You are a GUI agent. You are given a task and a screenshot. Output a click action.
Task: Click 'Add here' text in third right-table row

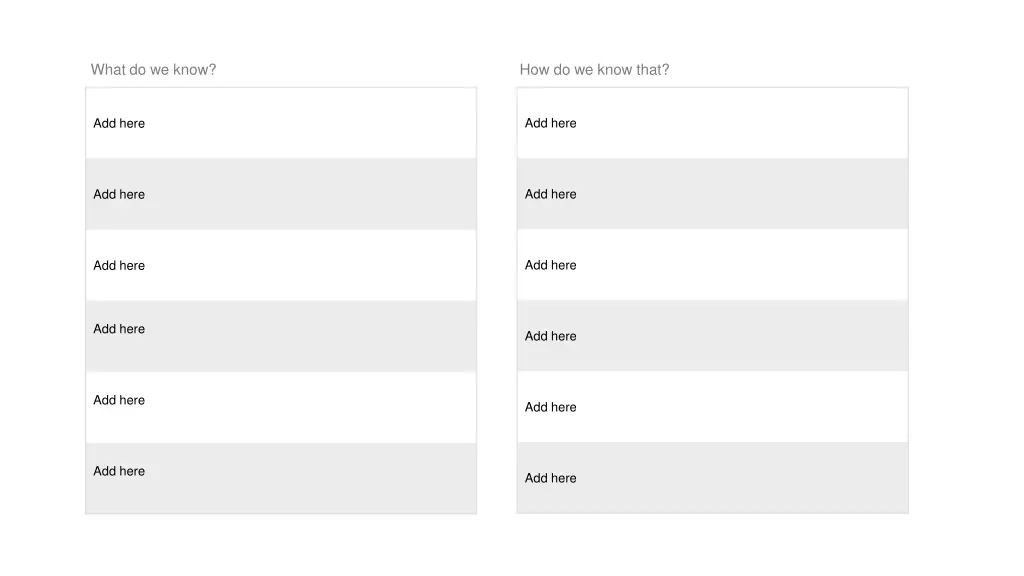pos(551,265)
